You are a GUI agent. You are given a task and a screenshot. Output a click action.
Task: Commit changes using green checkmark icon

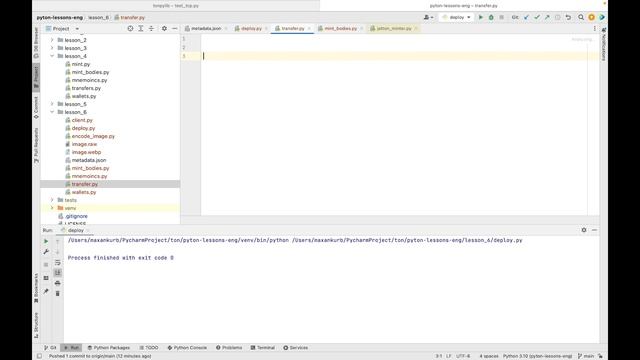(537, 18)
